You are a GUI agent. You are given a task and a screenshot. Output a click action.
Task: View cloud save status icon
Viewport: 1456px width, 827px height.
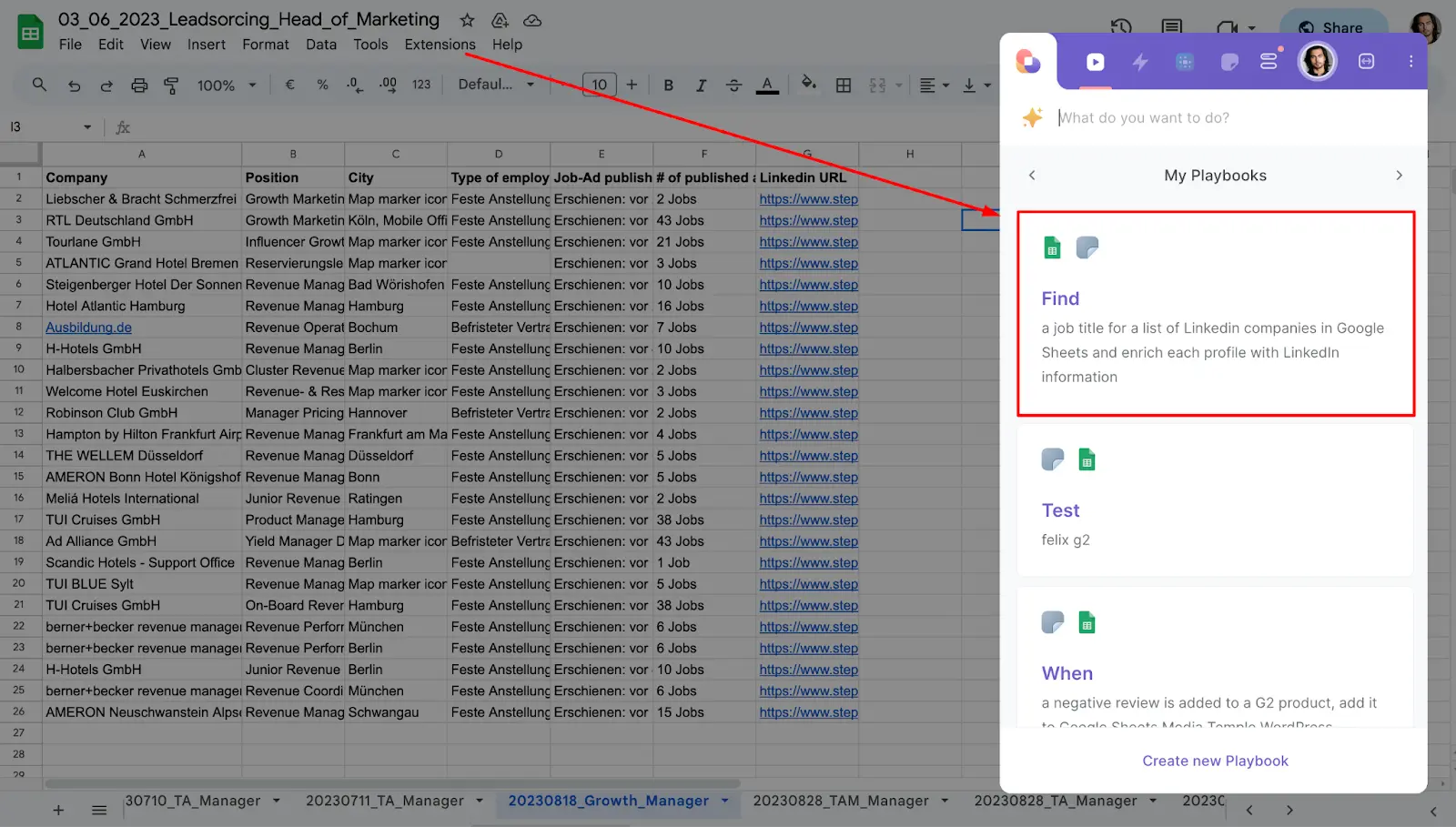(x=532, y=20)
